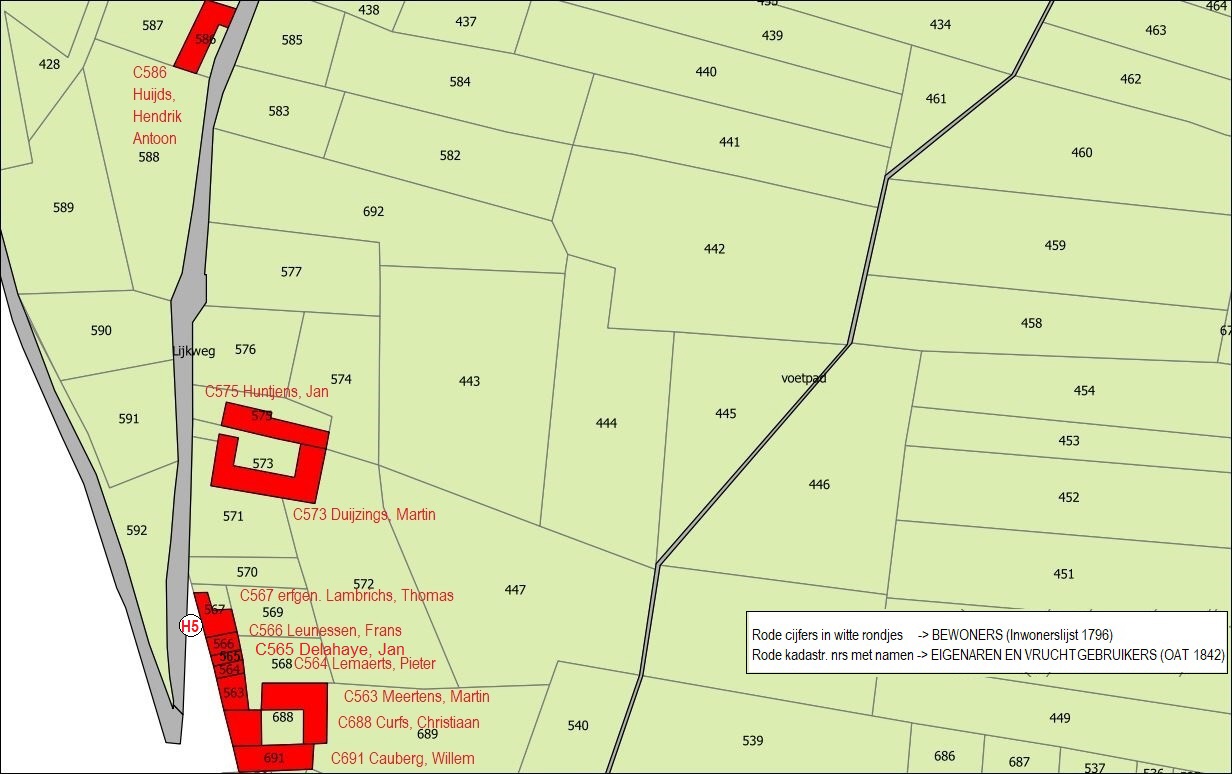Select parcel number 442

tap(714, 249)
